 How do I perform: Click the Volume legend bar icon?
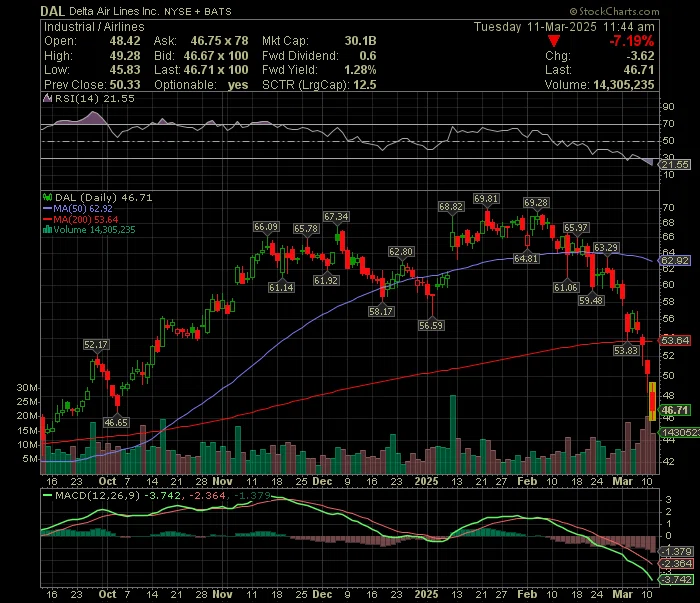(x=47, y=230)
